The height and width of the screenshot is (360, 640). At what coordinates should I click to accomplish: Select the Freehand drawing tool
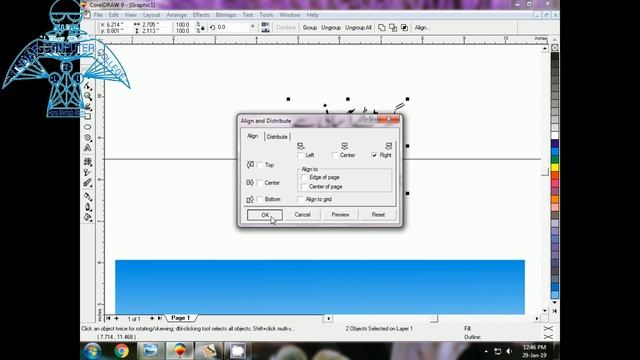tap(88, 107)
